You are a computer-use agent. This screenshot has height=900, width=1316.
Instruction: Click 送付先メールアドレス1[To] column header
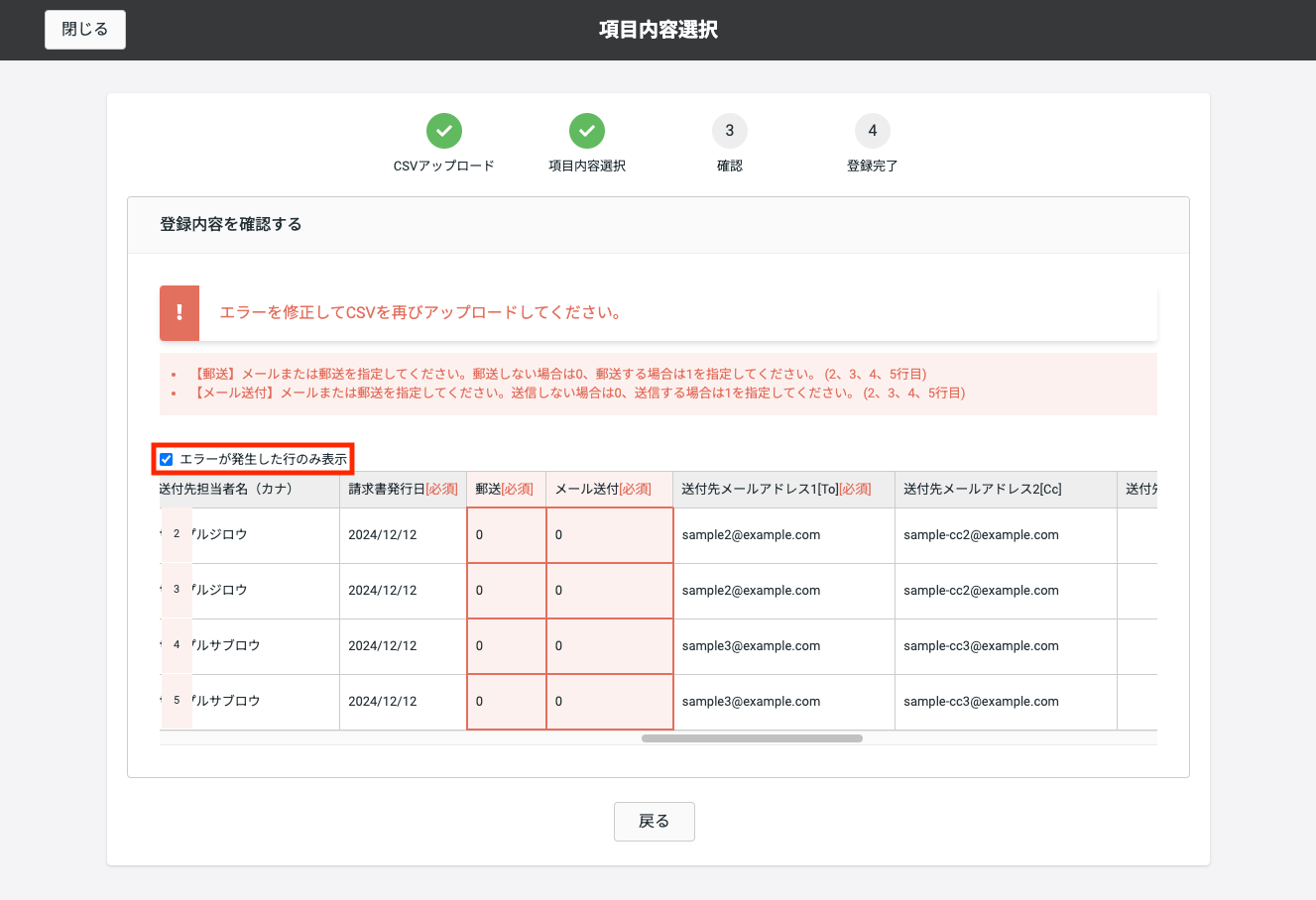pyautogui.click(x=783, y=489)
